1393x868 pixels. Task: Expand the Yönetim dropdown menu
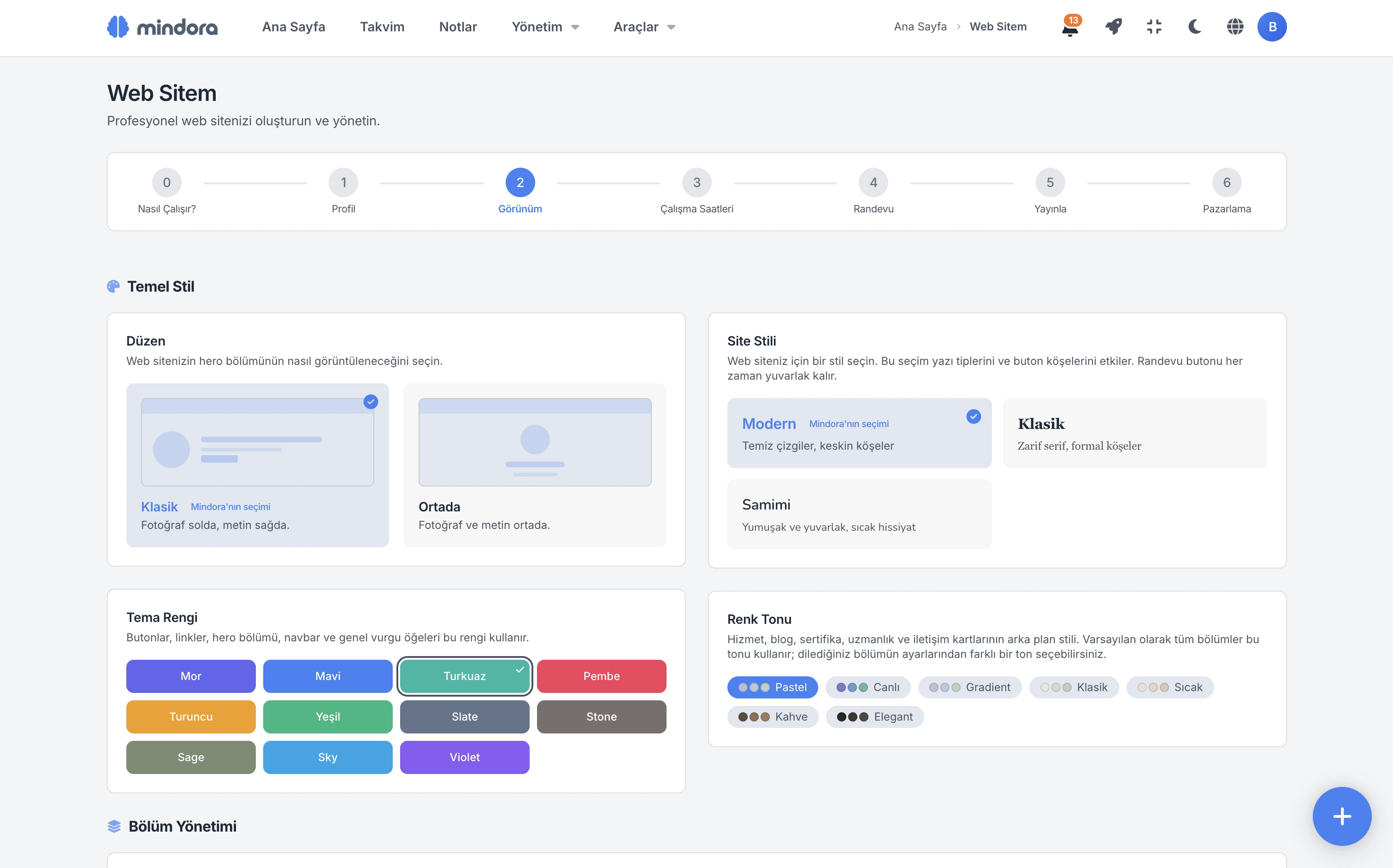(545, 27)
